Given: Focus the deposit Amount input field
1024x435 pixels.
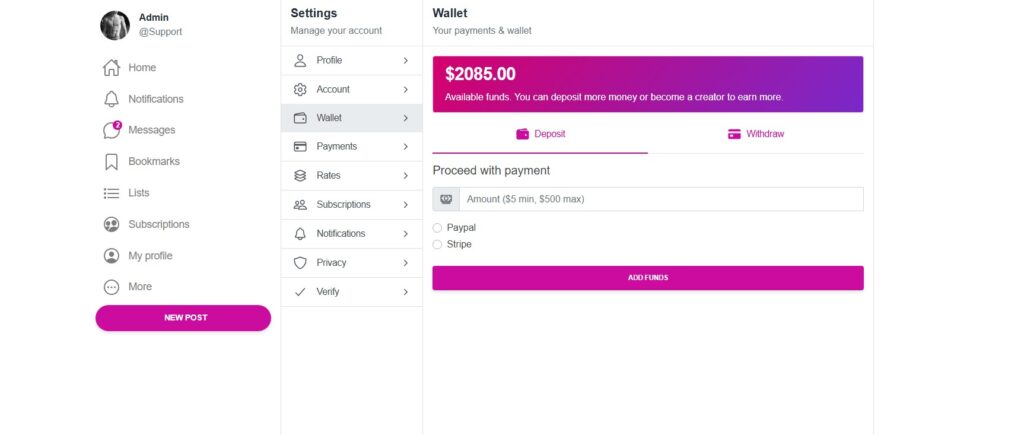Looking at the screenshot, I should coord(661,199).
